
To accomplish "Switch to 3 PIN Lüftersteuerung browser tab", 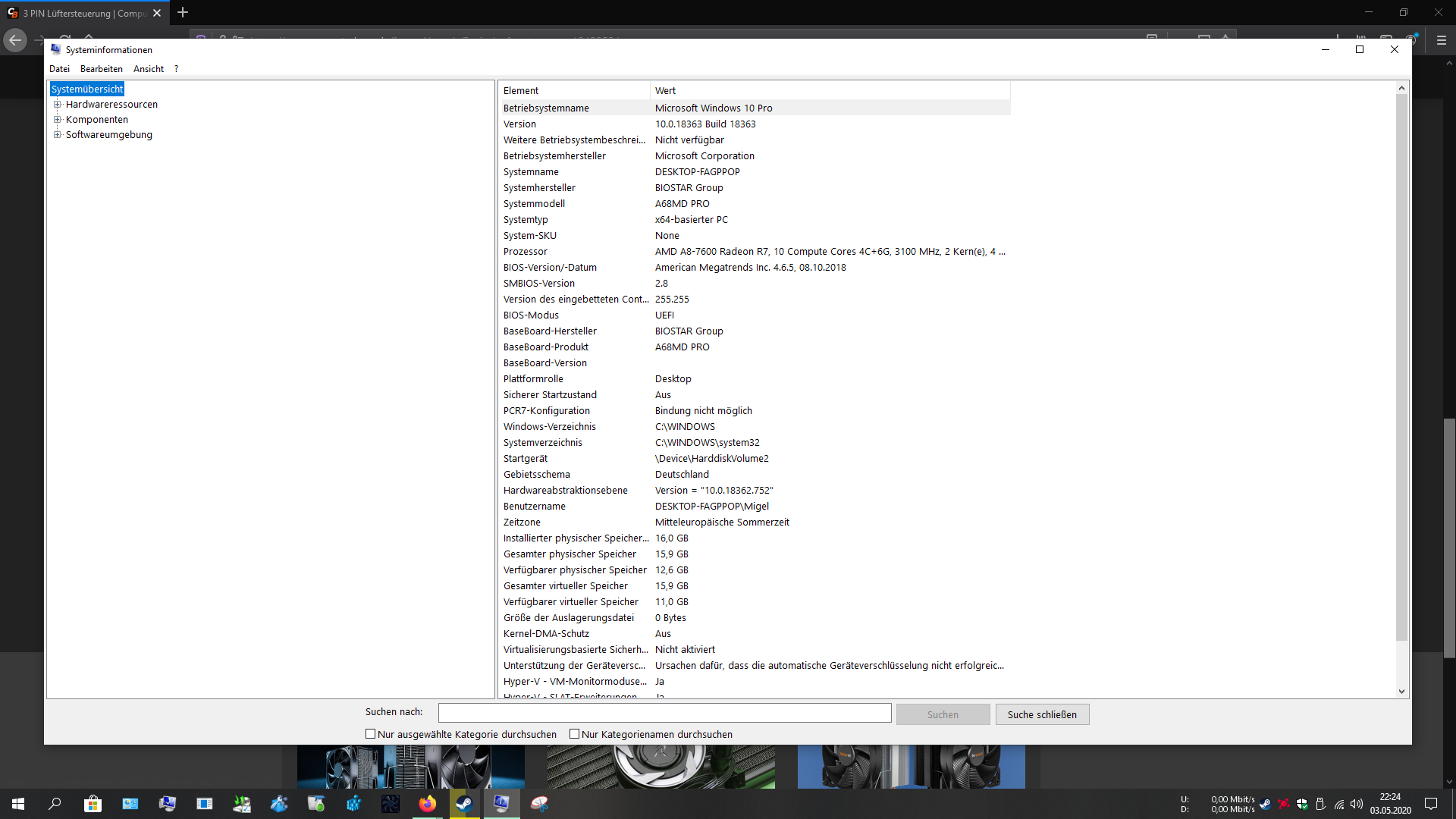I will [84, 13].
